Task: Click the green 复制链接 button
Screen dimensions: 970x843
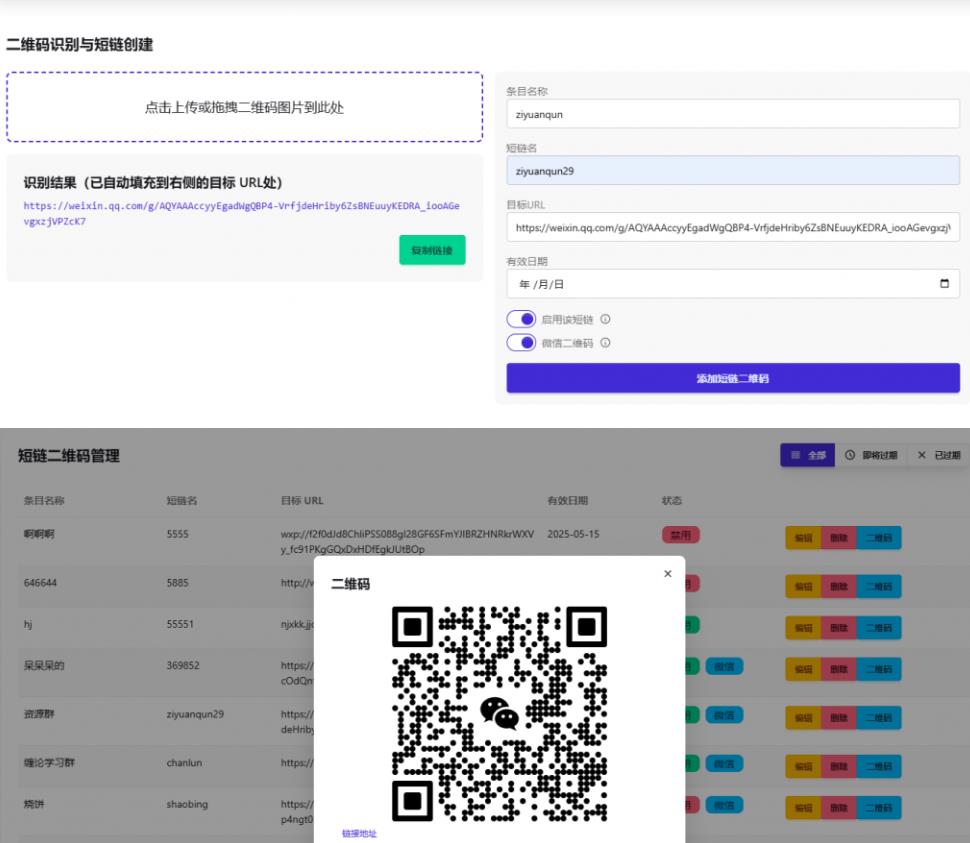Action: tap(432, 250)
